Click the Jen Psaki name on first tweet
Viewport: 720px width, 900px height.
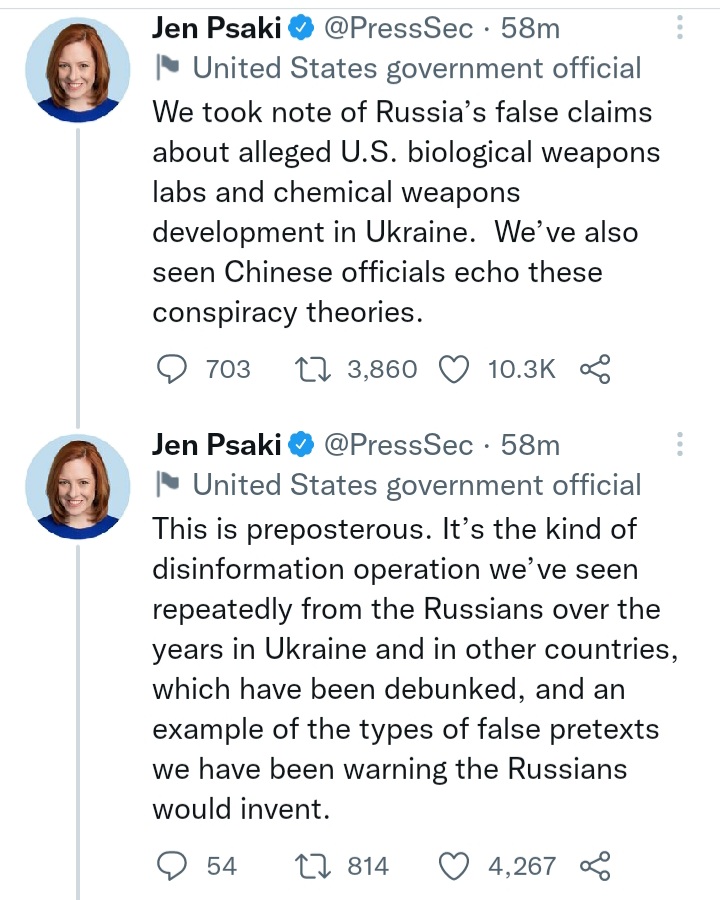216,28
